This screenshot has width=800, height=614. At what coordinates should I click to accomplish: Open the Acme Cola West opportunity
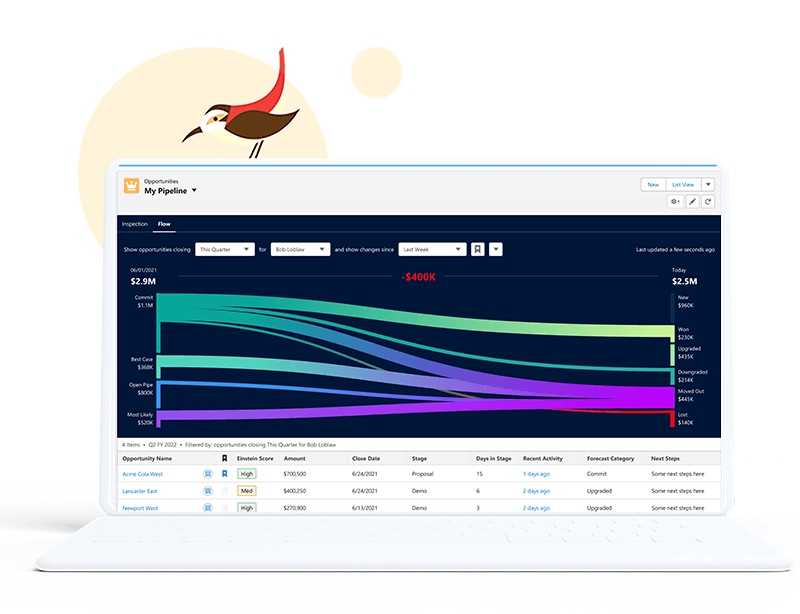[142, 474]
